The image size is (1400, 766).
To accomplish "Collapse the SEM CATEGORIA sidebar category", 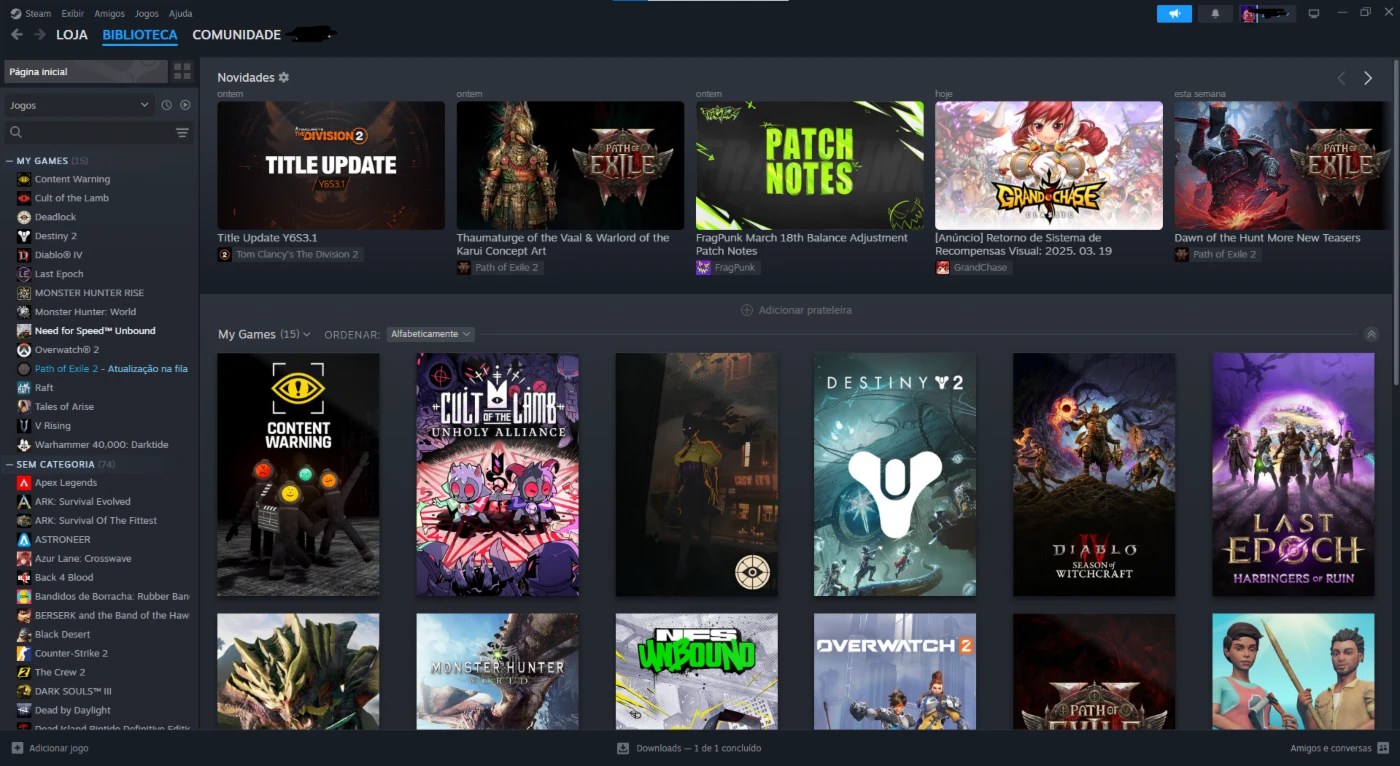I will (9, 464).
